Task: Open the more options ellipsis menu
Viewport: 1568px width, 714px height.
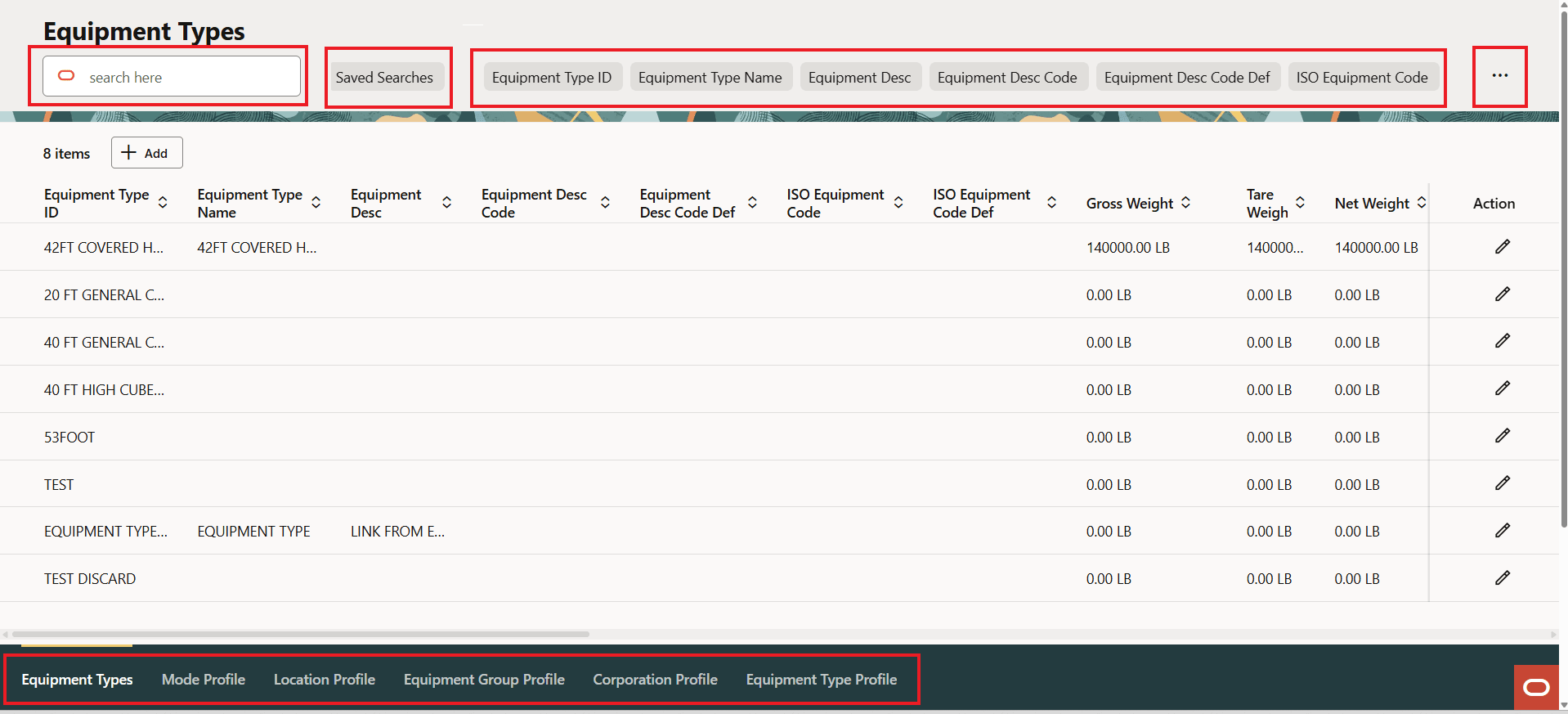Action: coord(1499,76)
